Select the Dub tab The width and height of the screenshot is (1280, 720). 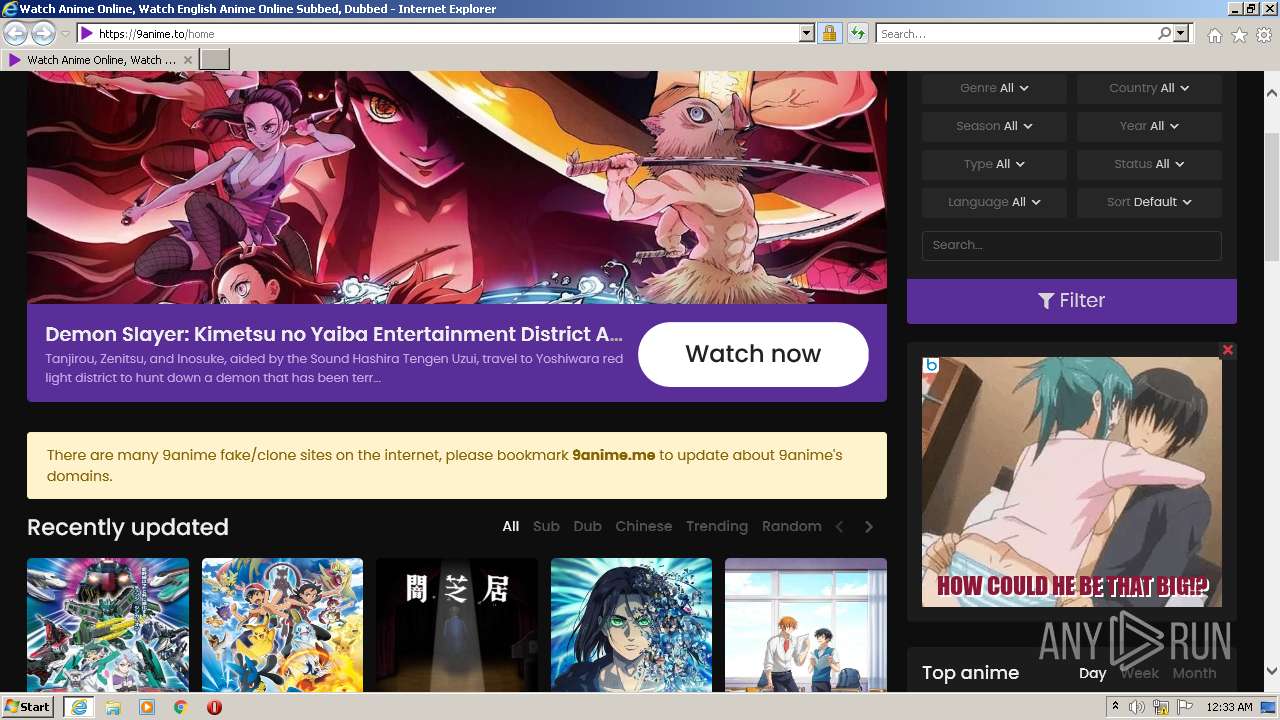pos(587,526)
